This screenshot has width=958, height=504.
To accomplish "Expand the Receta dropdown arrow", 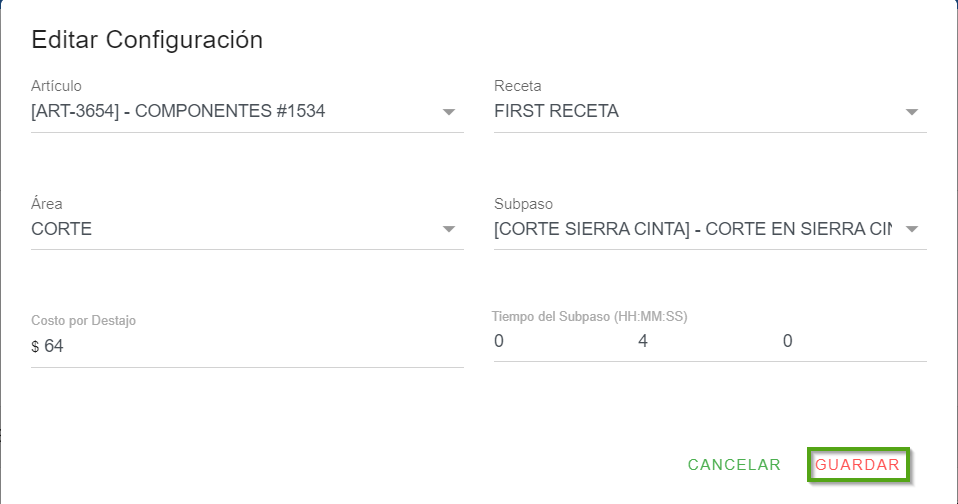I will [911, 112].
